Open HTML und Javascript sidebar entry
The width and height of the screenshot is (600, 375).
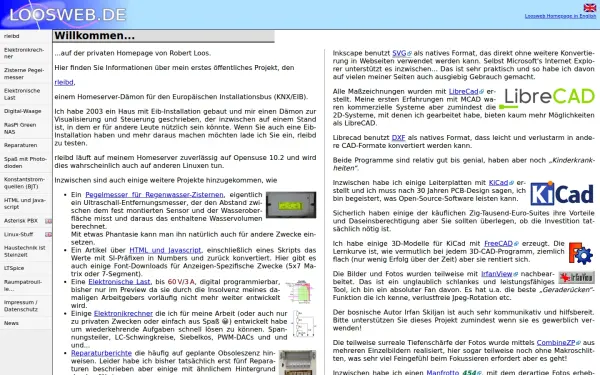point(26,204)
